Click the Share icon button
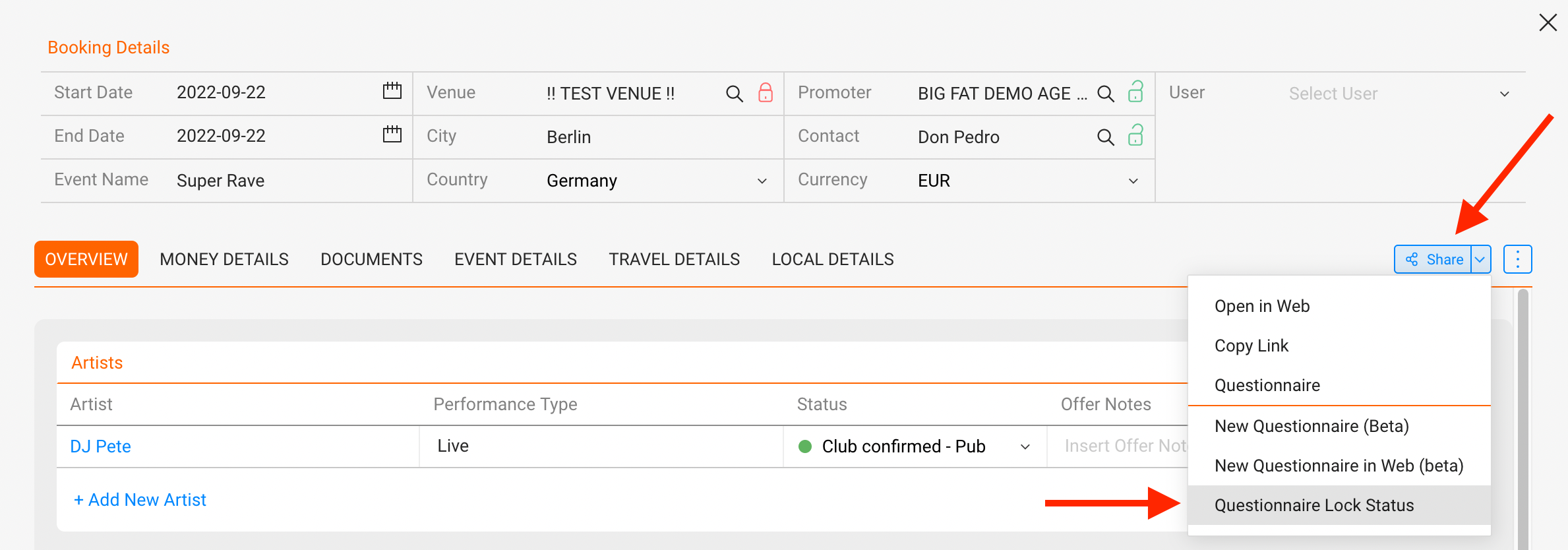The height and width of the screenshot is (550, 1568). (x=1413, y=259)
